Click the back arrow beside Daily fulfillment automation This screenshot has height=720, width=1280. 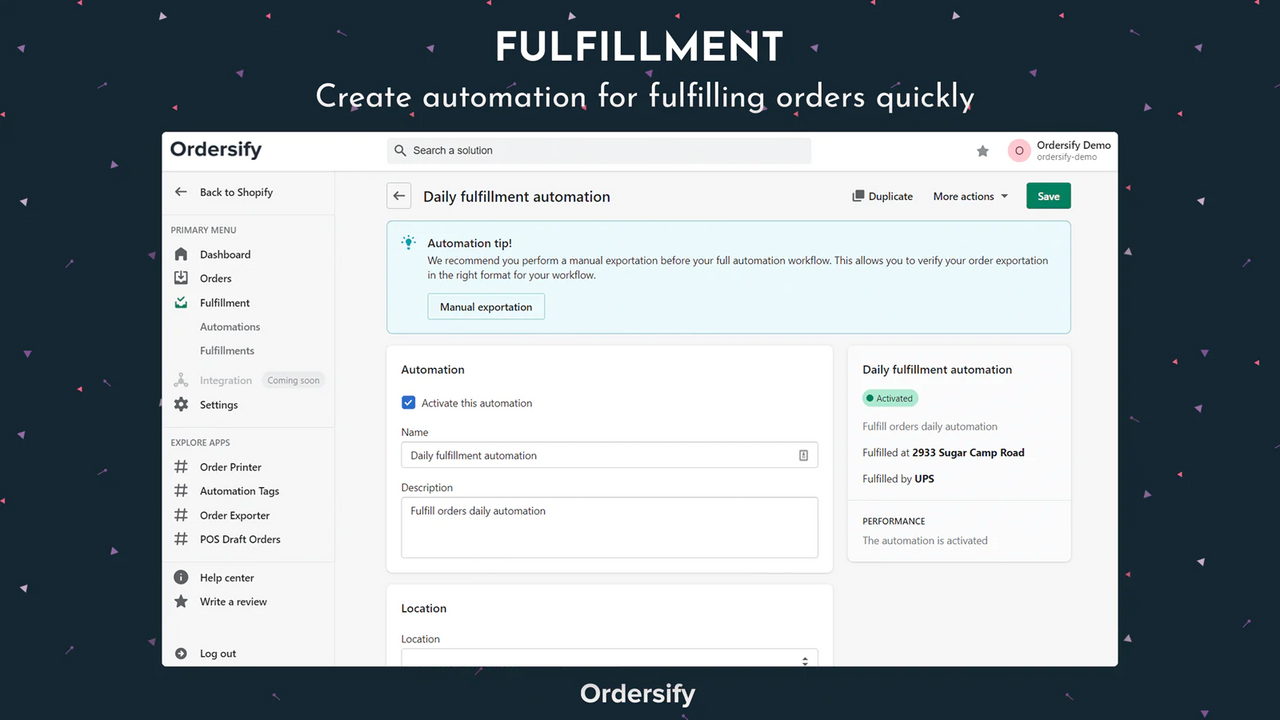[399, 196]
